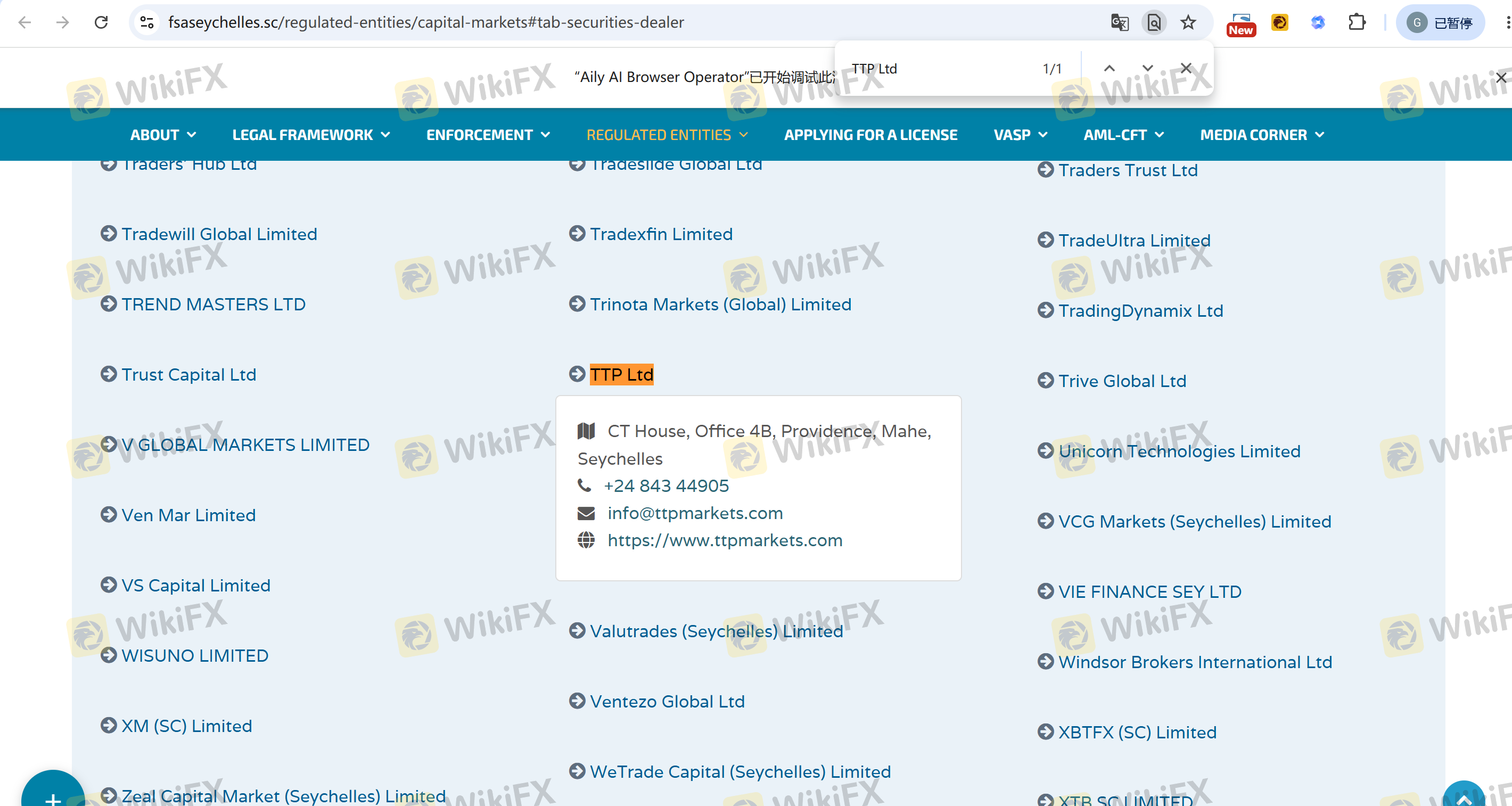Viewport: 1512px width, 806px height.
Task: Expand the ABOUT menu
Action: (162, 135)
